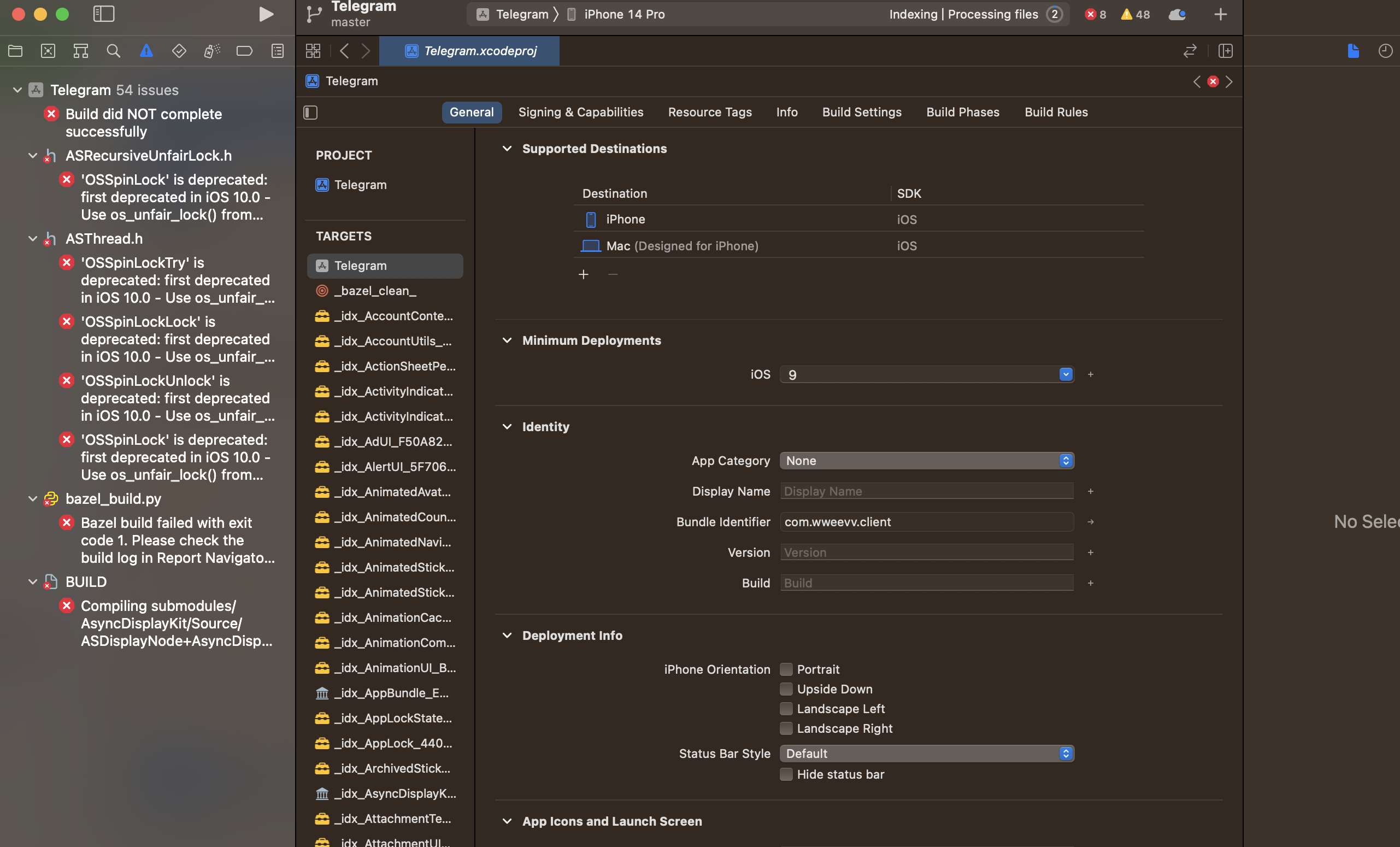Click the Version input field
Viewport: 1400px width, 847px height.
coord(926,552)
